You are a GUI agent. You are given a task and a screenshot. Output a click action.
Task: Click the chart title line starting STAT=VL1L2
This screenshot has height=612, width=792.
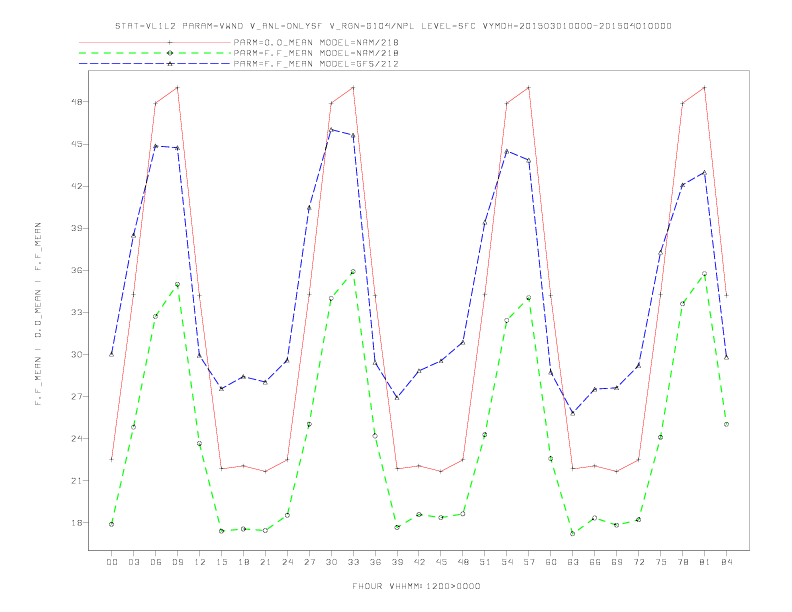tap(393, 26)
